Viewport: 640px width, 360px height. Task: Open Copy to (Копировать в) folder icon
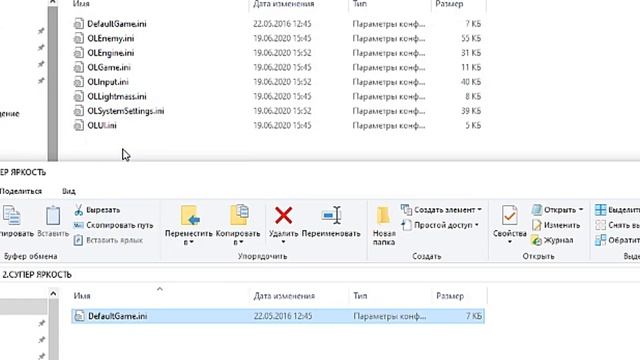click(239, 215)
